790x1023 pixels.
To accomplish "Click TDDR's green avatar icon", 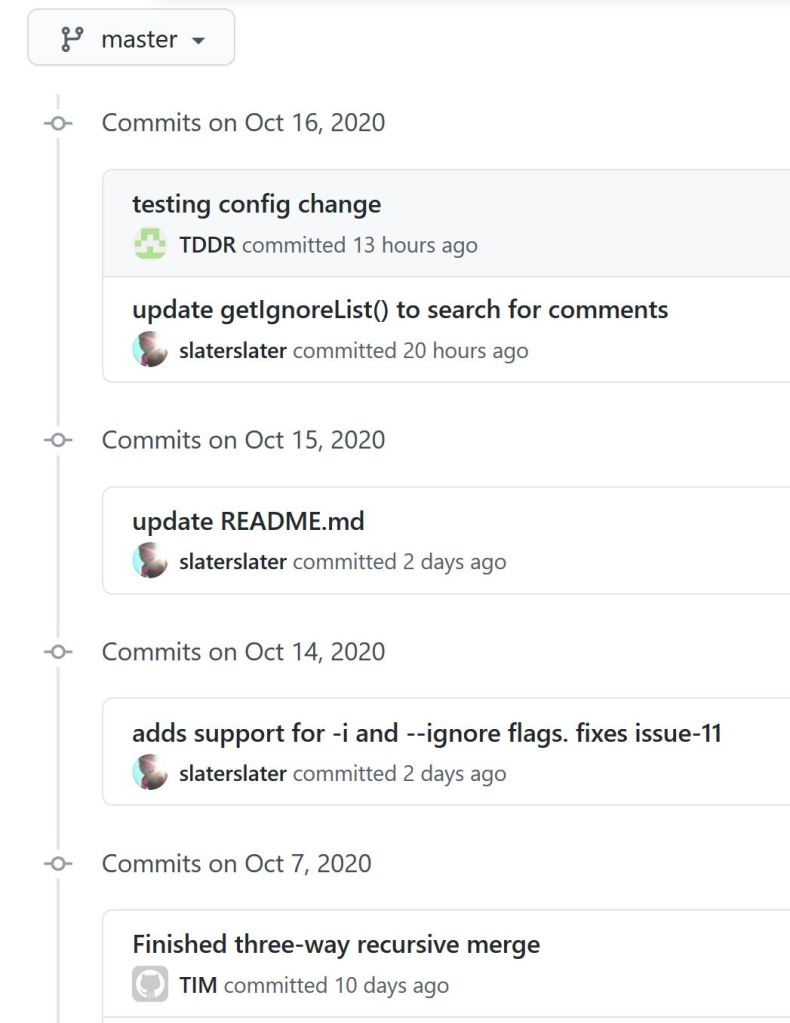I will [150, 245].
